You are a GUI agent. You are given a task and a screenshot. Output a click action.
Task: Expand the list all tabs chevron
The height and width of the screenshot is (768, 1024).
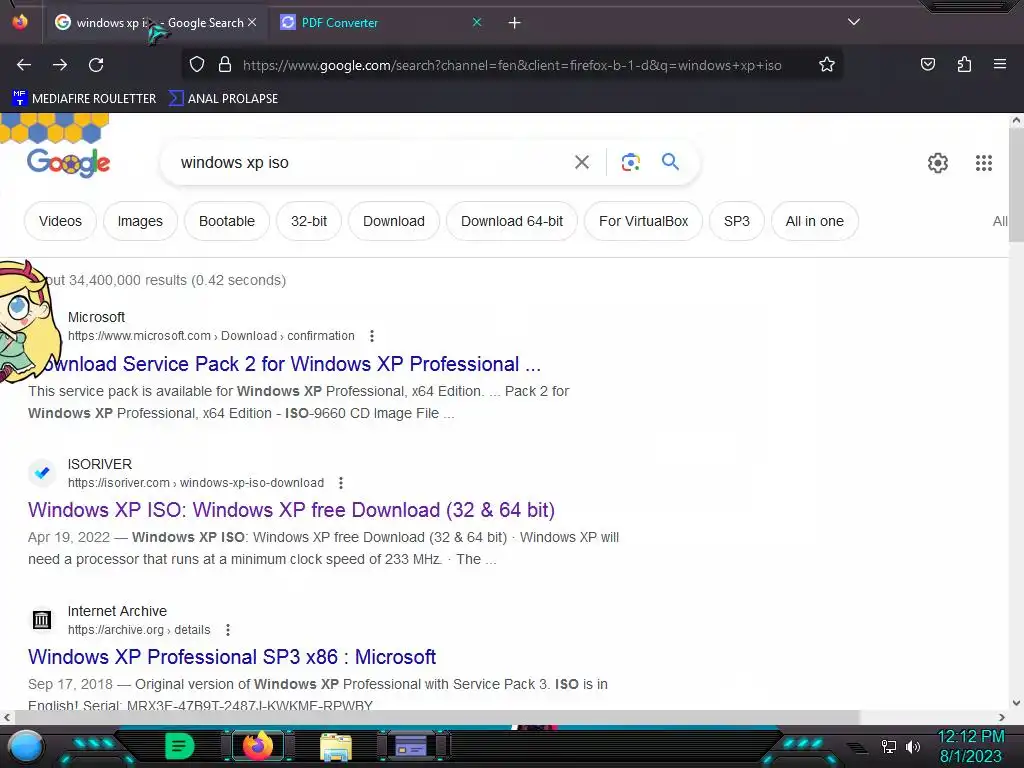point(854,22)
